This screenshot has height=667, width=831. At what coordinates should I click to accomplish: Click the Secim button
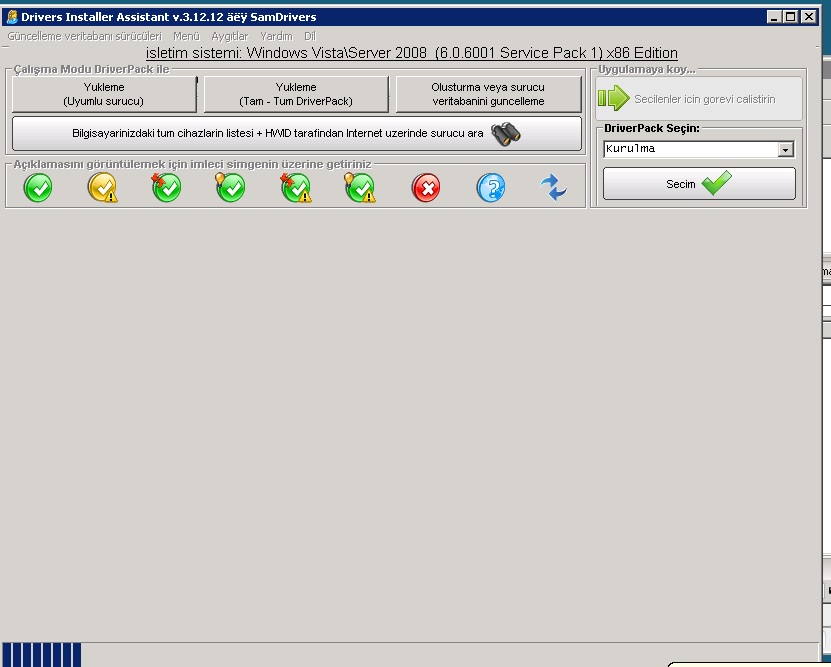[699, 184]
